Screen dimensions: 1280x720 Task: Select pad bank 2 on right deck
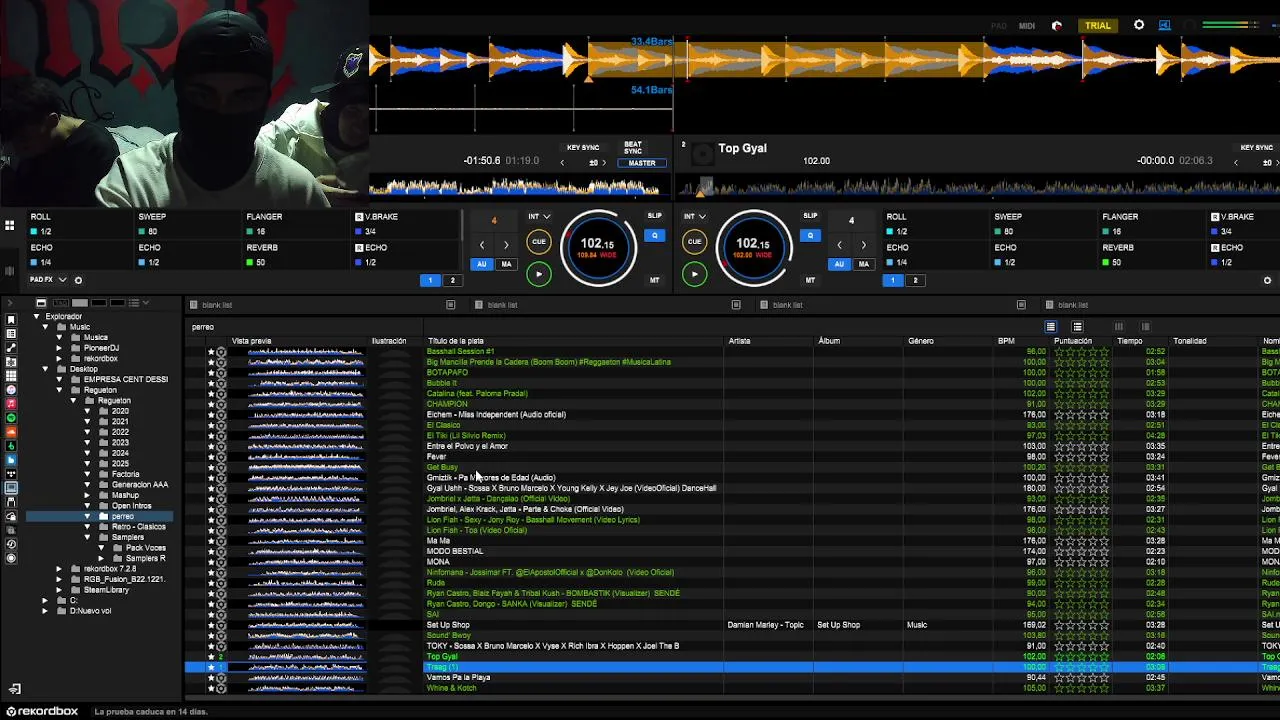point(915,280)
